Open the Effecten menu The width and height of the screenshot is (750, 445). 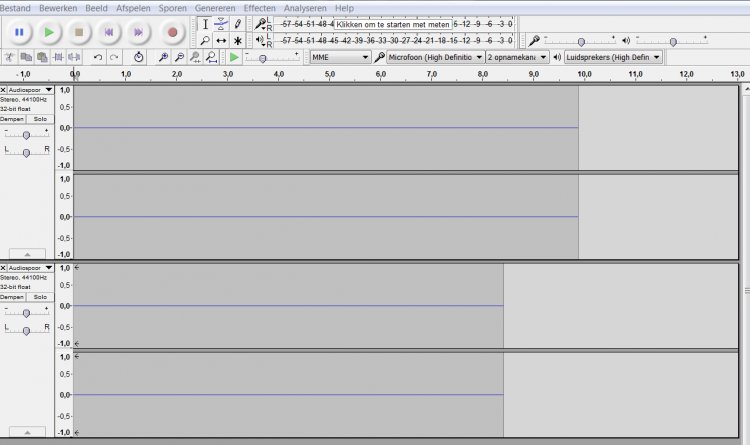point(259,8)
